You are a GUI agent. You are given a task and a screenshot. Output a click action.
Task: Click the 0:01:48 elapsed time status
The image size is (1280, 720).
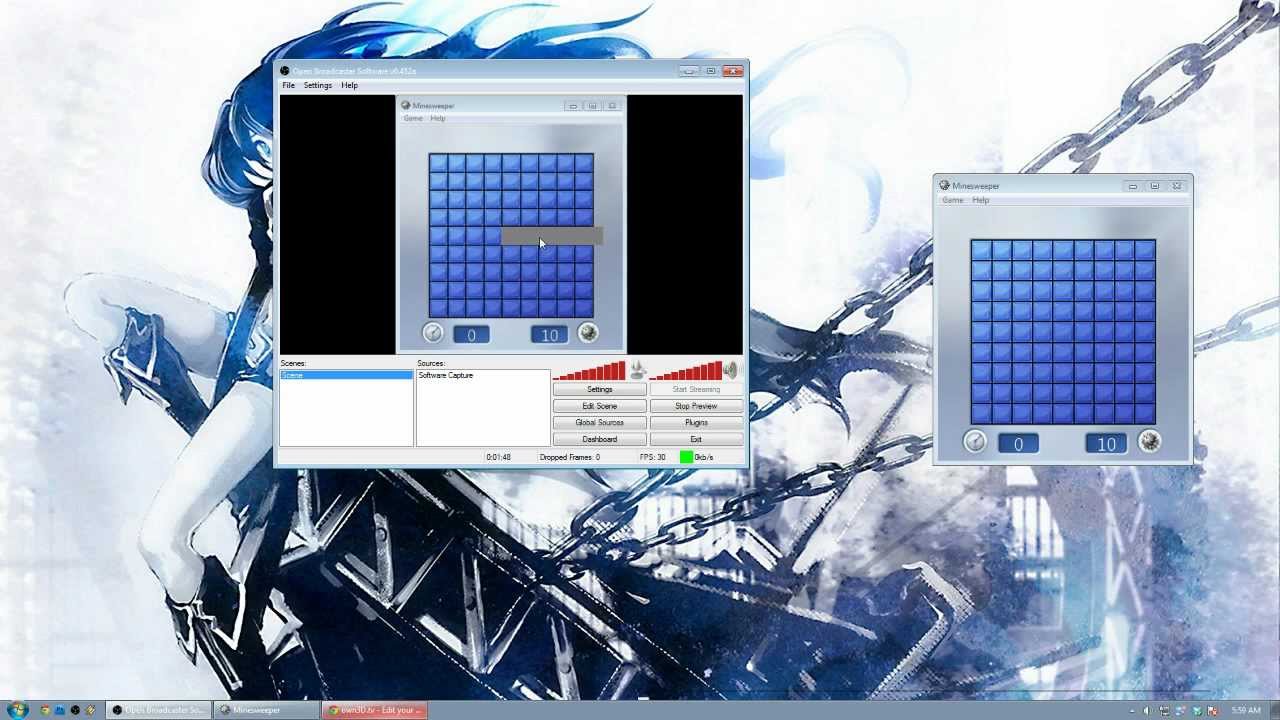pyautogui.click(x=499, y=457)
